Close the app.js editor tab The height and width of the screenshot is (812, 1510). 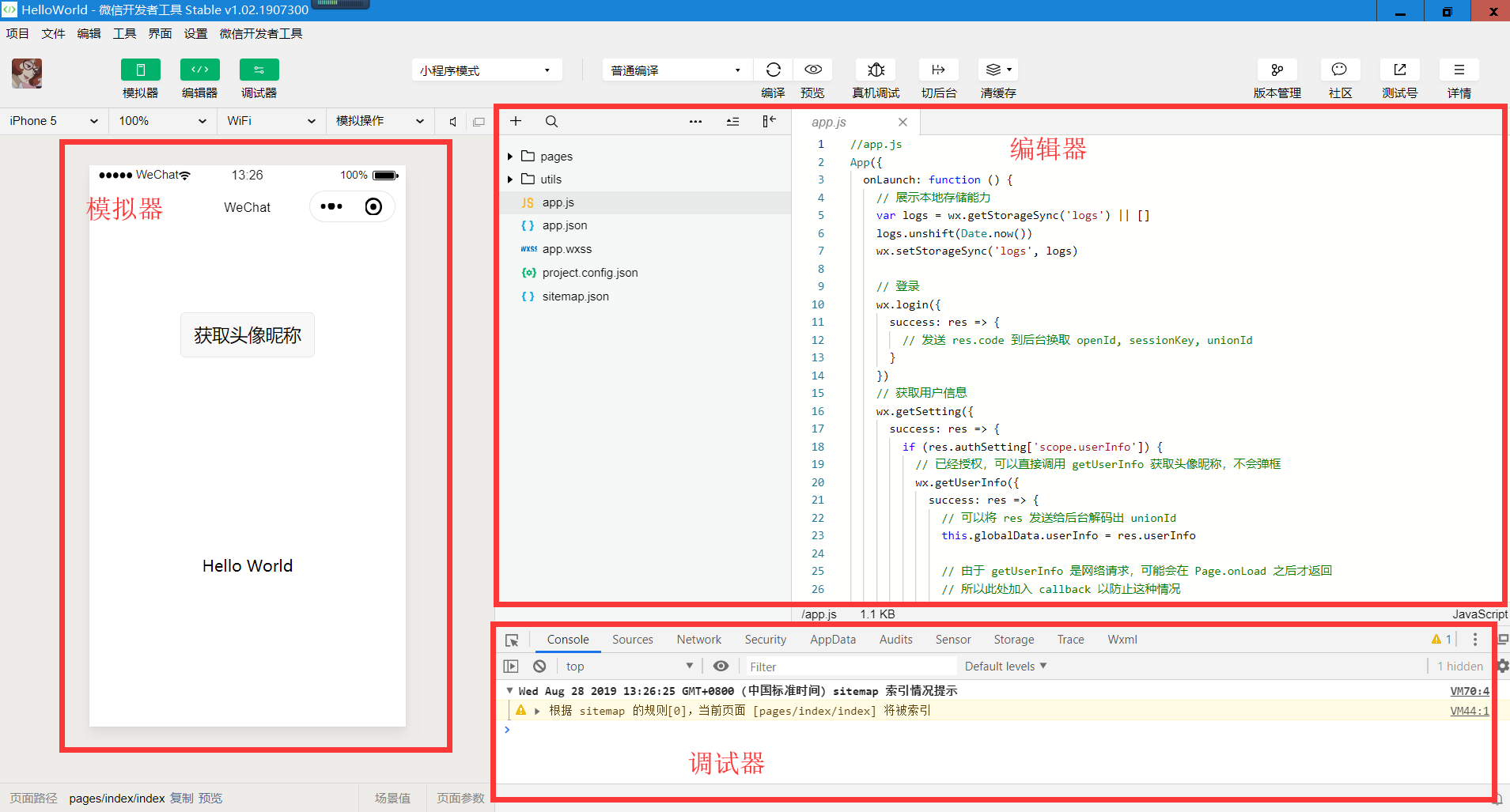tap(903, 122)
